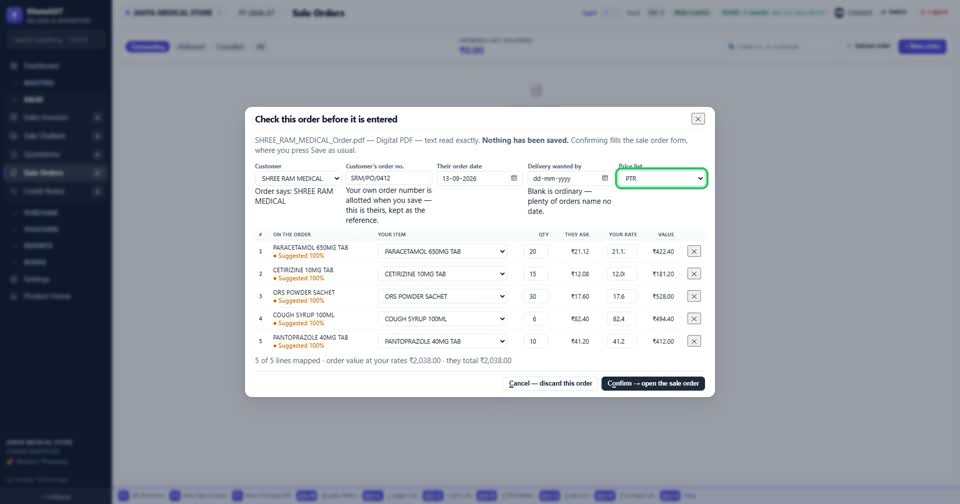Click quantity field of Cough Syrup row
The height and width of the screenshot is (504, 960).
536,319
